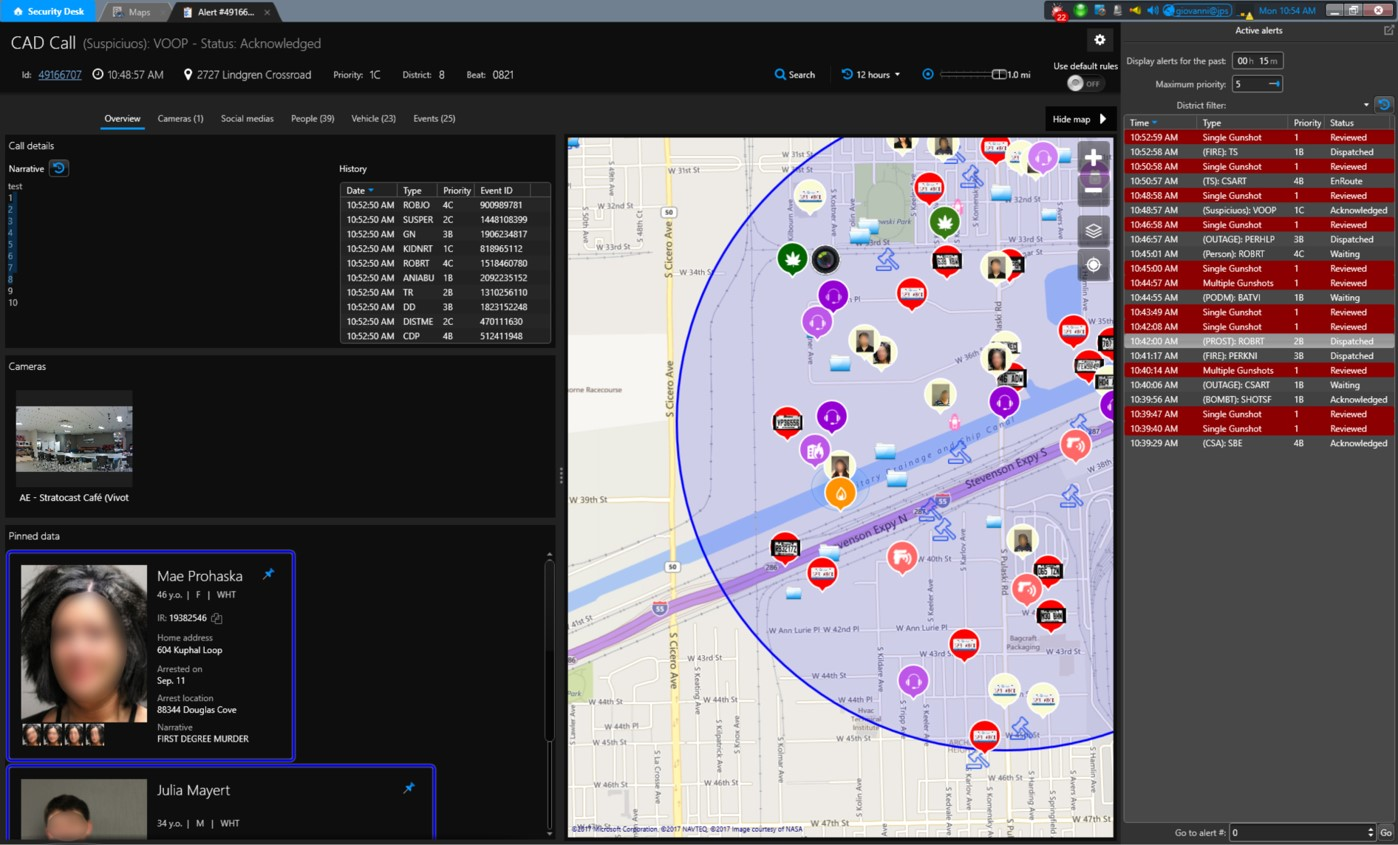Click the blue refresh icon beside District filter
1398x845 pixels.
(x=1384, y=104)
